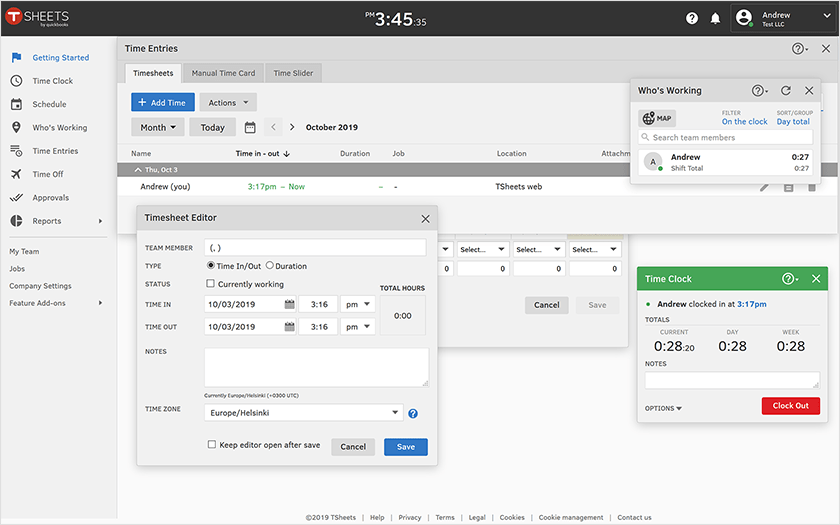The width and height of the screenshot is (840, 525).
Task: Click the Today button
Action: (213, 127)
